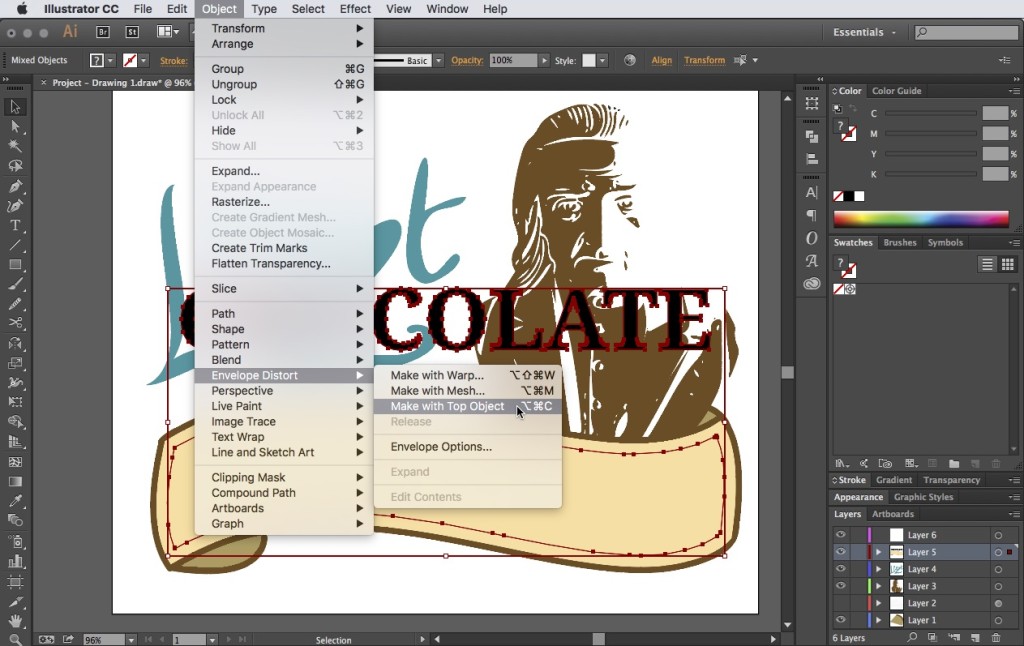Click the search field in the top bar
This screenshot has height=646, width=1024.
(x=967, y=32)
